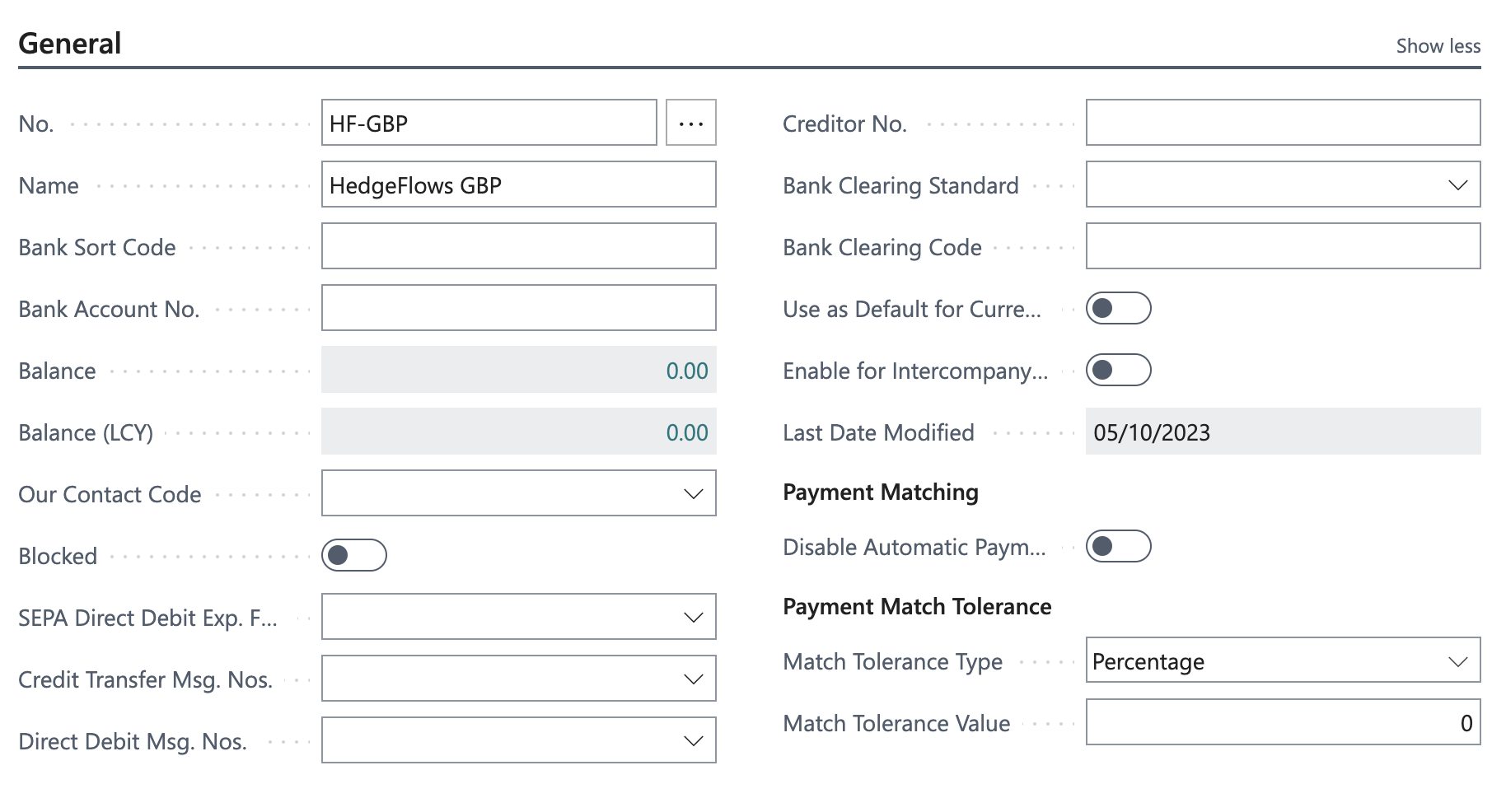Toggle the Blocked switch
The image size is (1506, 812).
tap(353, 555)
